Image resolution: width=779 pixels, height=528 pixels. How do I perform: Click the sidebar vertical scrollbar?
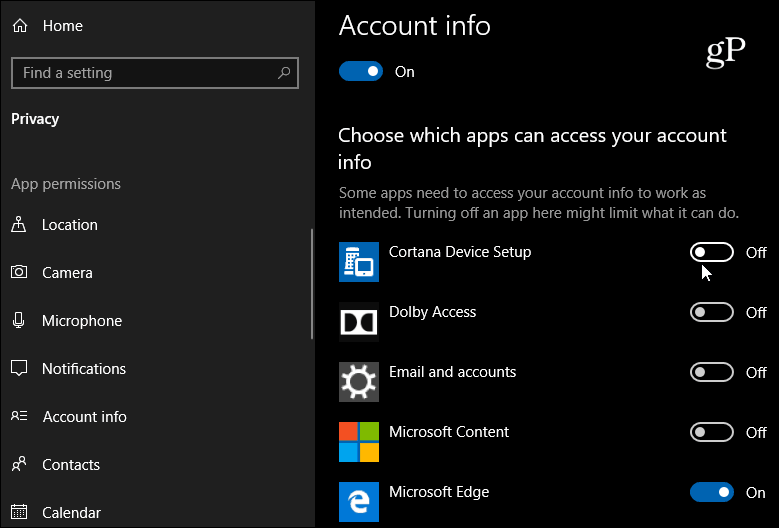(x=312, y=284)
